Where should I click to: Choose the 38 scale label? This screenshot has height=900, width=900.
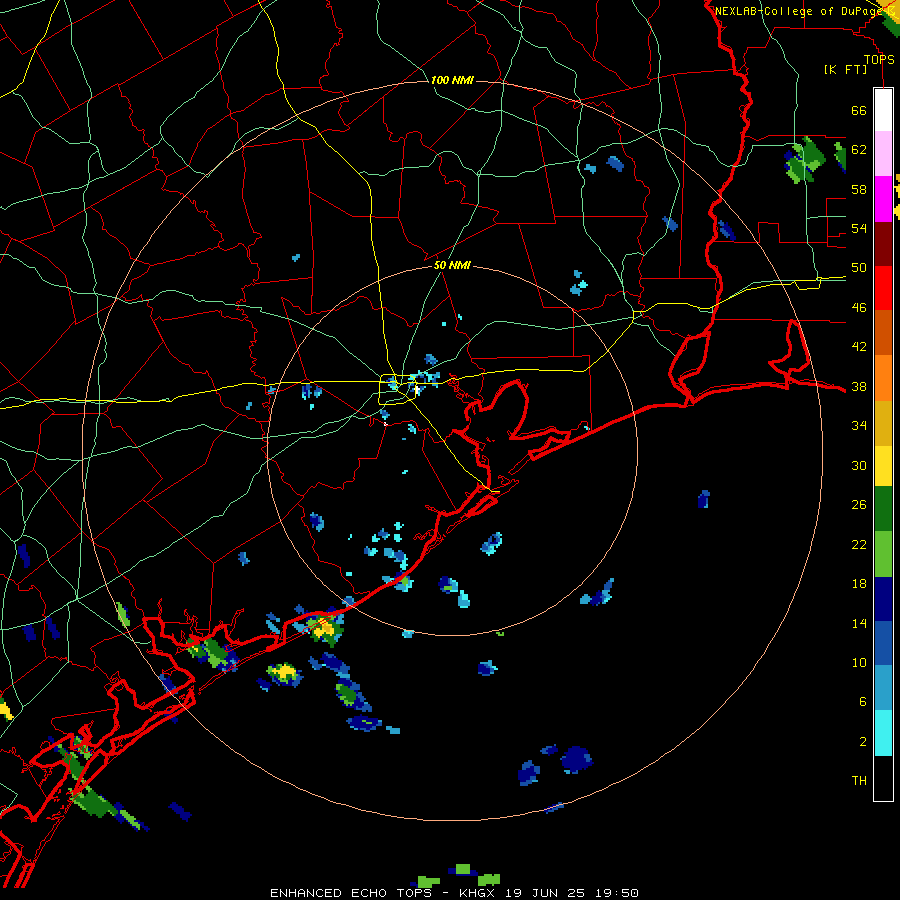[x=859, y=386]
